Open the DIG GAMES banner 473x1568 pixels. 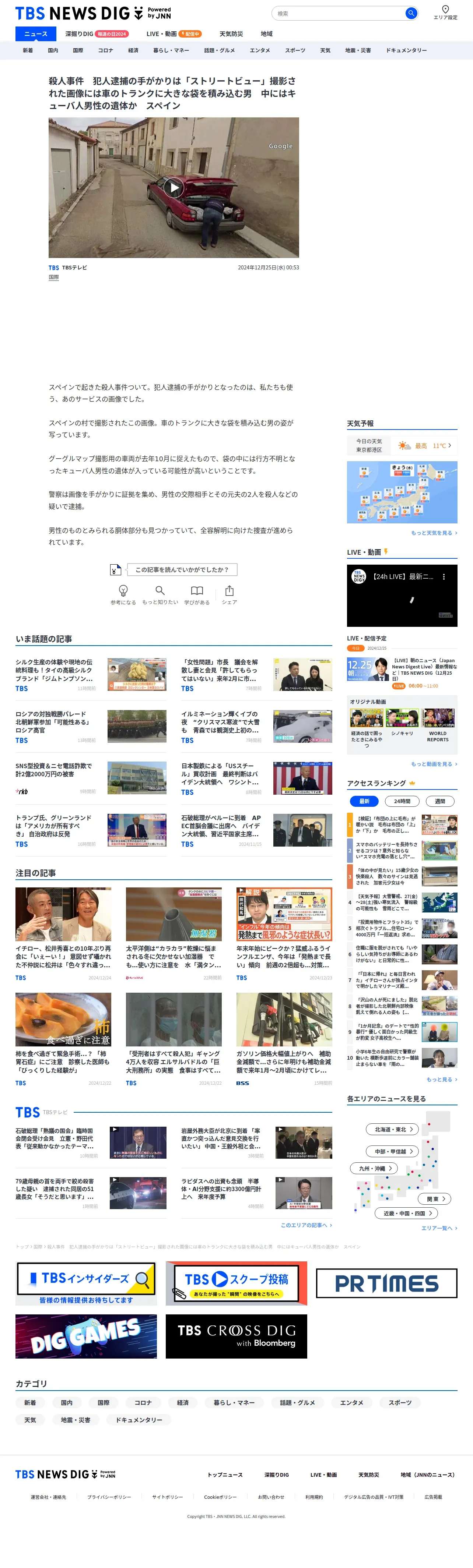(x=86, y=1336)
